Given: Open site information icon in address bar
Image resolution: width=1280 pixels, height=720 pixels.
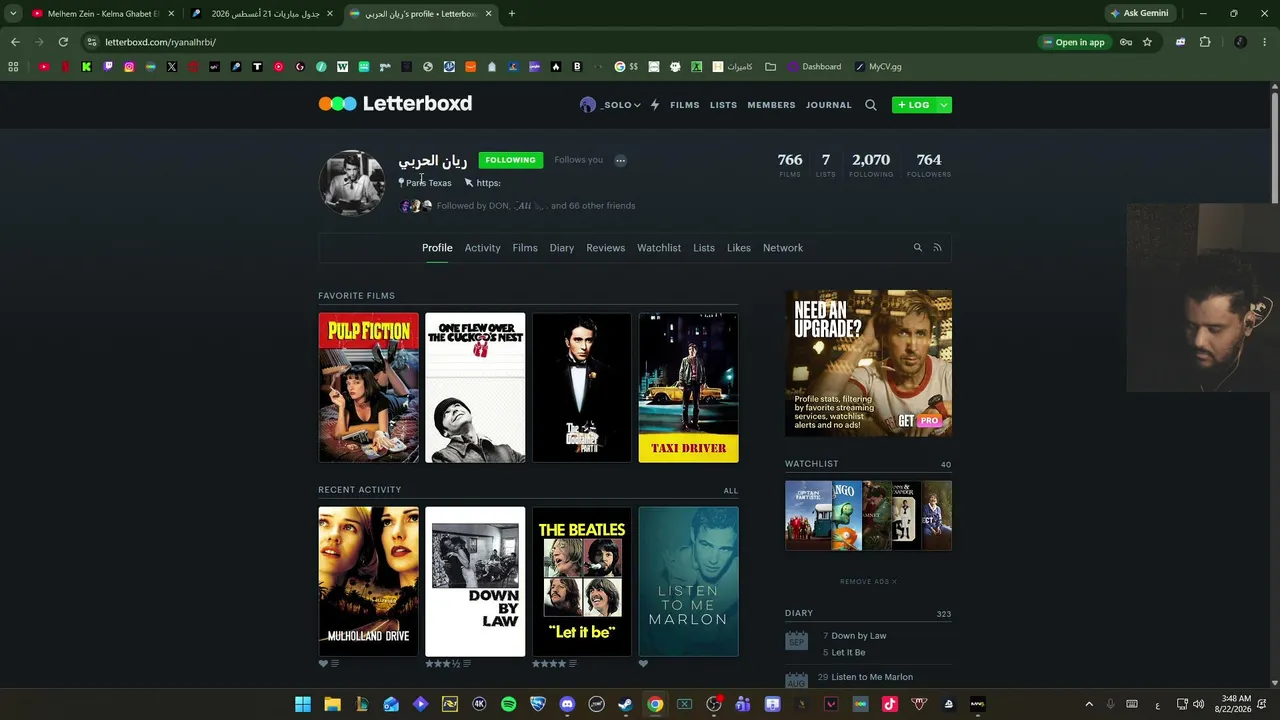Looking at the screenshot, I should coord(92,42).
